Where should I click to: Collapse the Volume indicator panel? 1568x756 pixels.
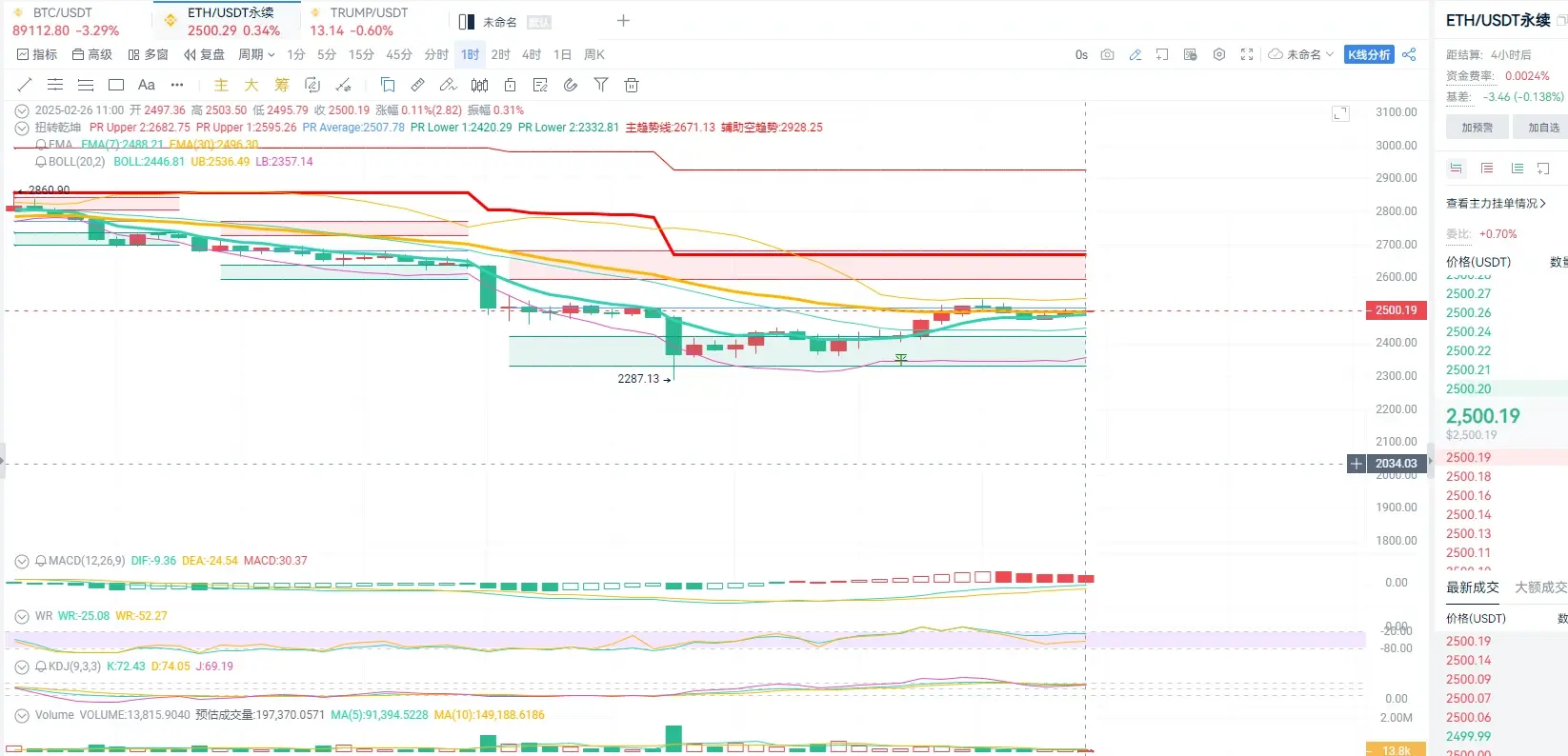(22, 715)
